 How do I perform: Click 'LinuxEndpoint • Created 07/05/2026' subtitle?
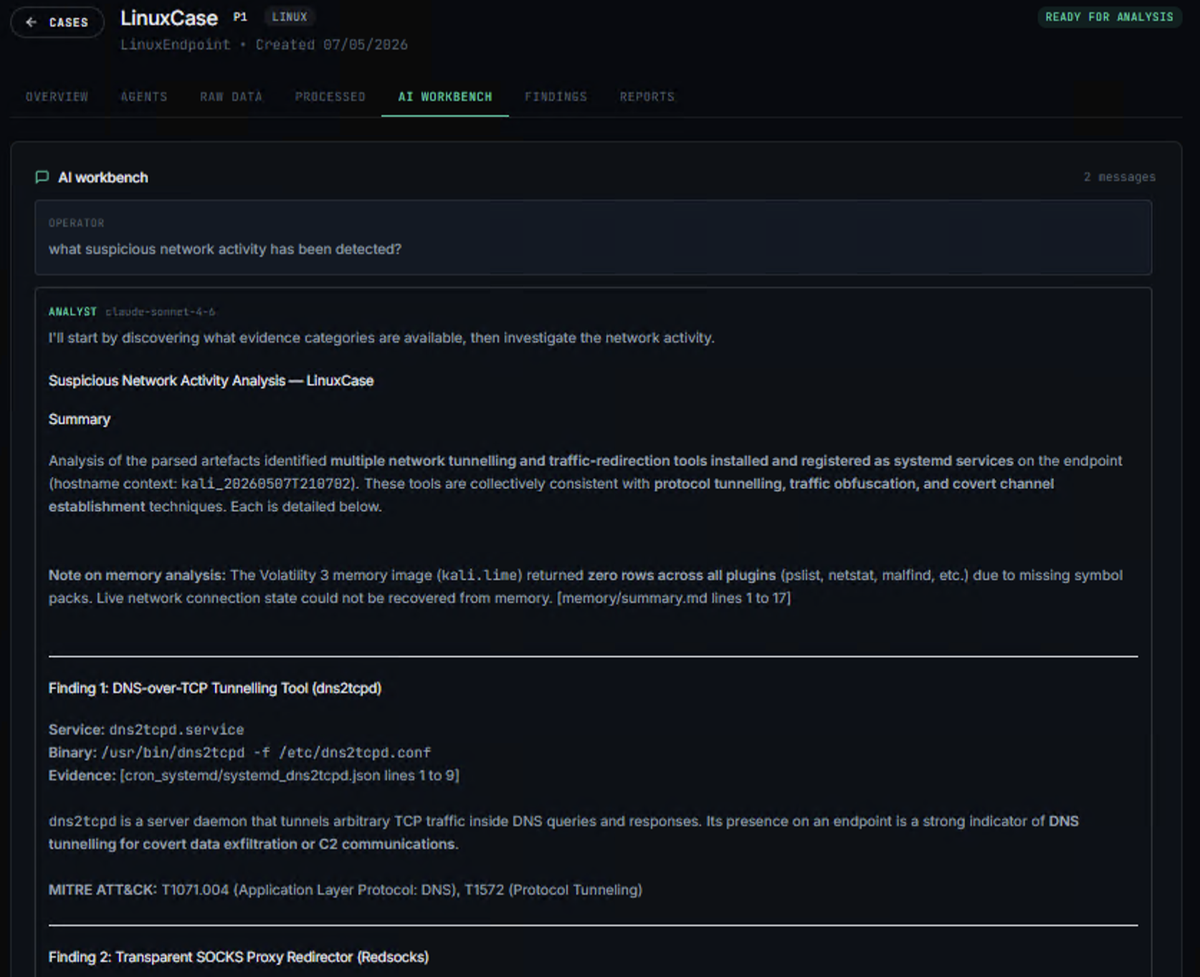pyautogui.click(x=264, y=45)
